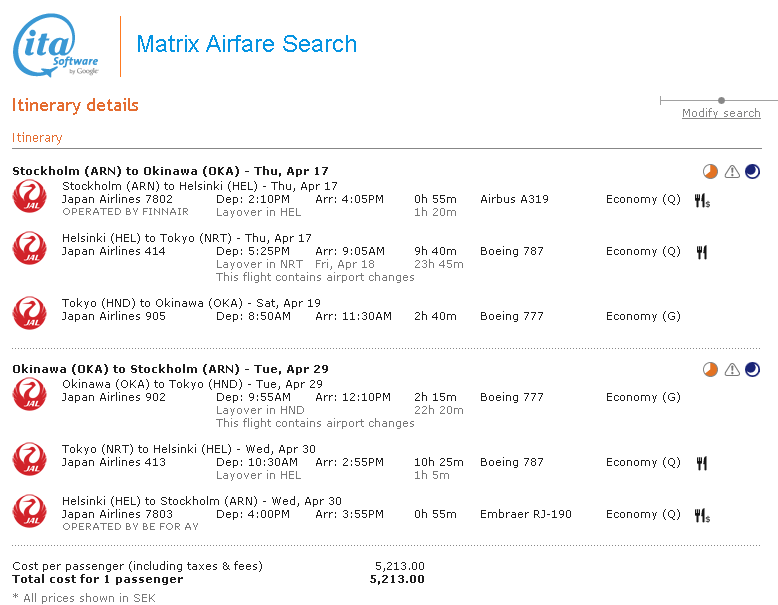
Task: Click the outbound warning triangle icon
Action: (x=732, y=172)
